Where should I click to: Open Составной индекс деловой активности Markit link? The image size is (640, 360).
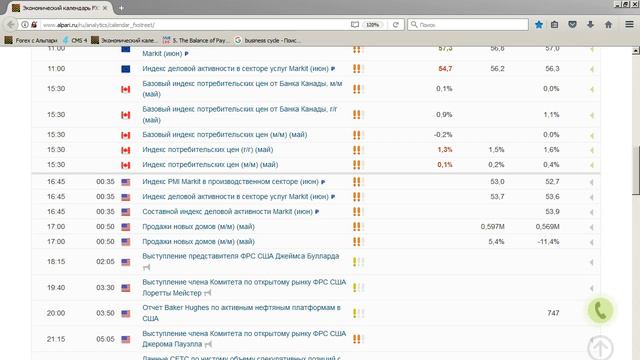(x=227, y=212)
